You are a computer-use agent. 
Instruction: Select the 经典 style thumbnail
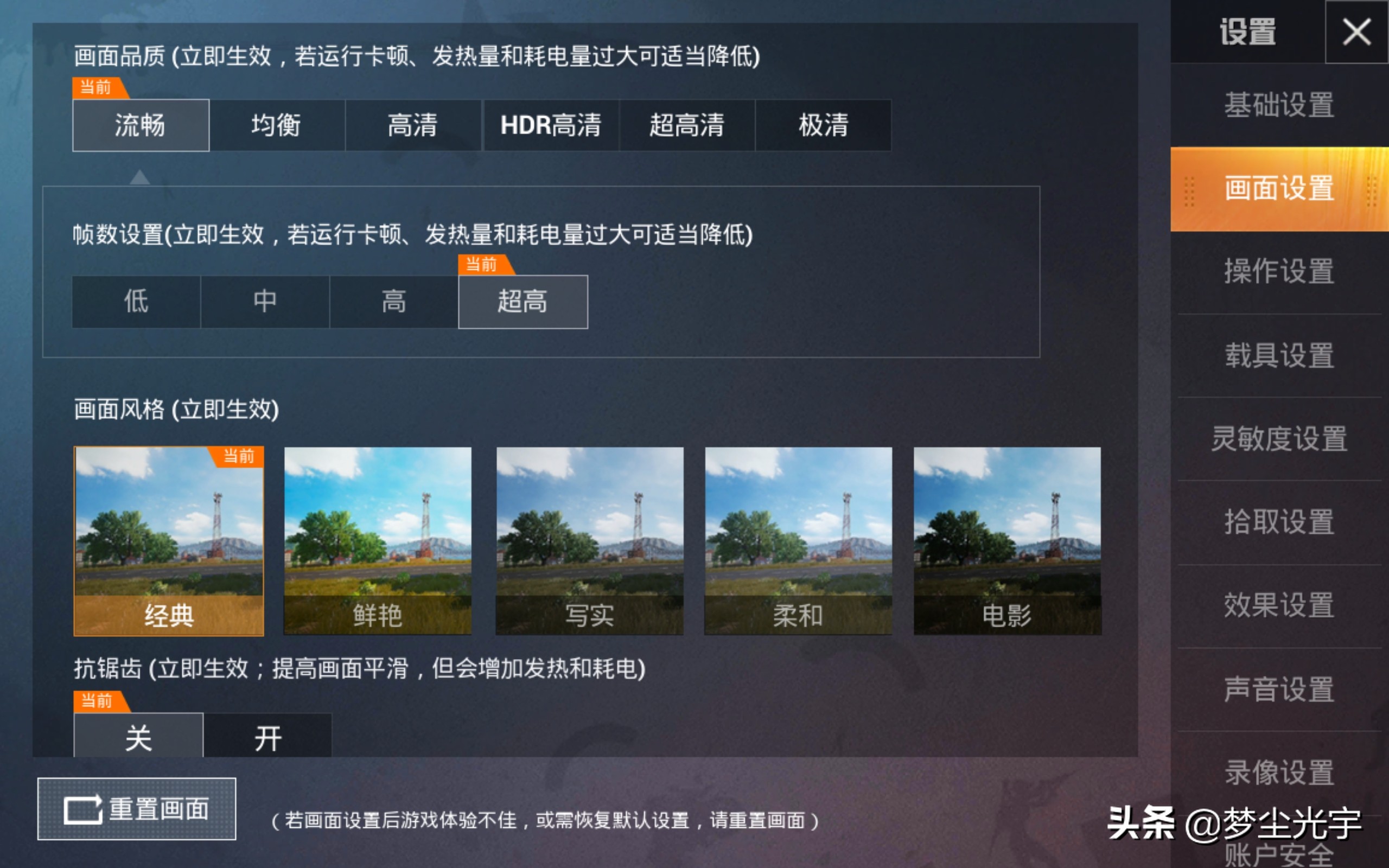click(x=169, y=541)
